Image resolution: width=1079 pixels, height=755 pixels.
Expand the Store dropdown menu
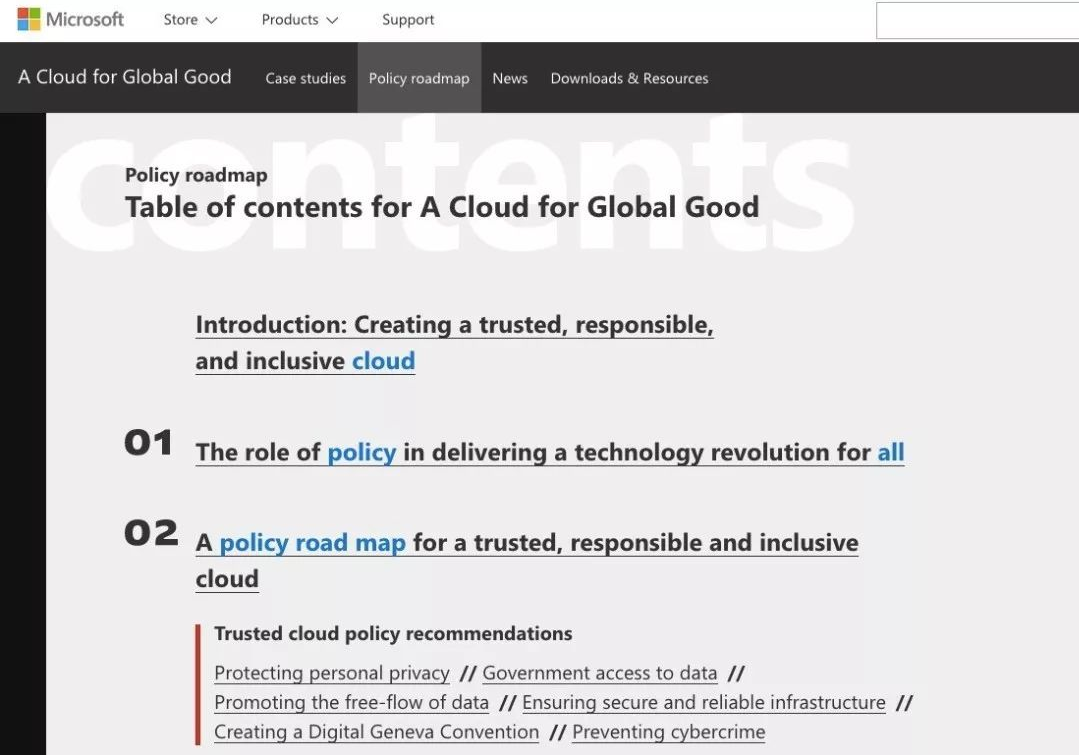click(x=190, y=20)
